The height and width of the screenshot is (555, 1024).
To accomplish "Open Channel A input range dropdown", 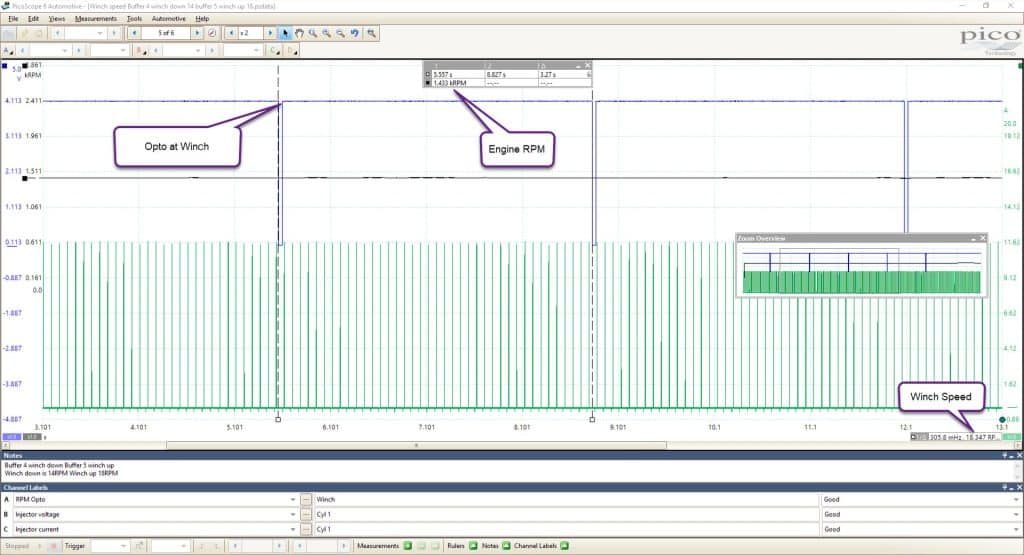I will click(x=50, y=50).
